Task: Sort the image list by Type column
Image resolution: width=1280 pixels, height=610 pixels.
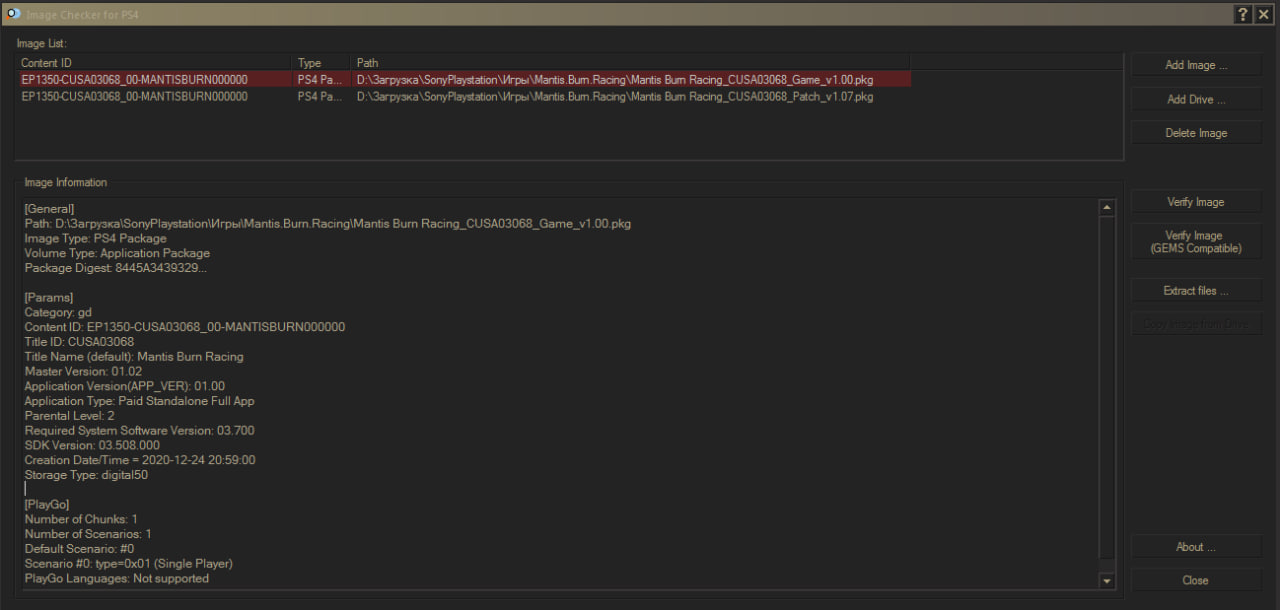Action: pyautogui.click(x=320, y=63)
